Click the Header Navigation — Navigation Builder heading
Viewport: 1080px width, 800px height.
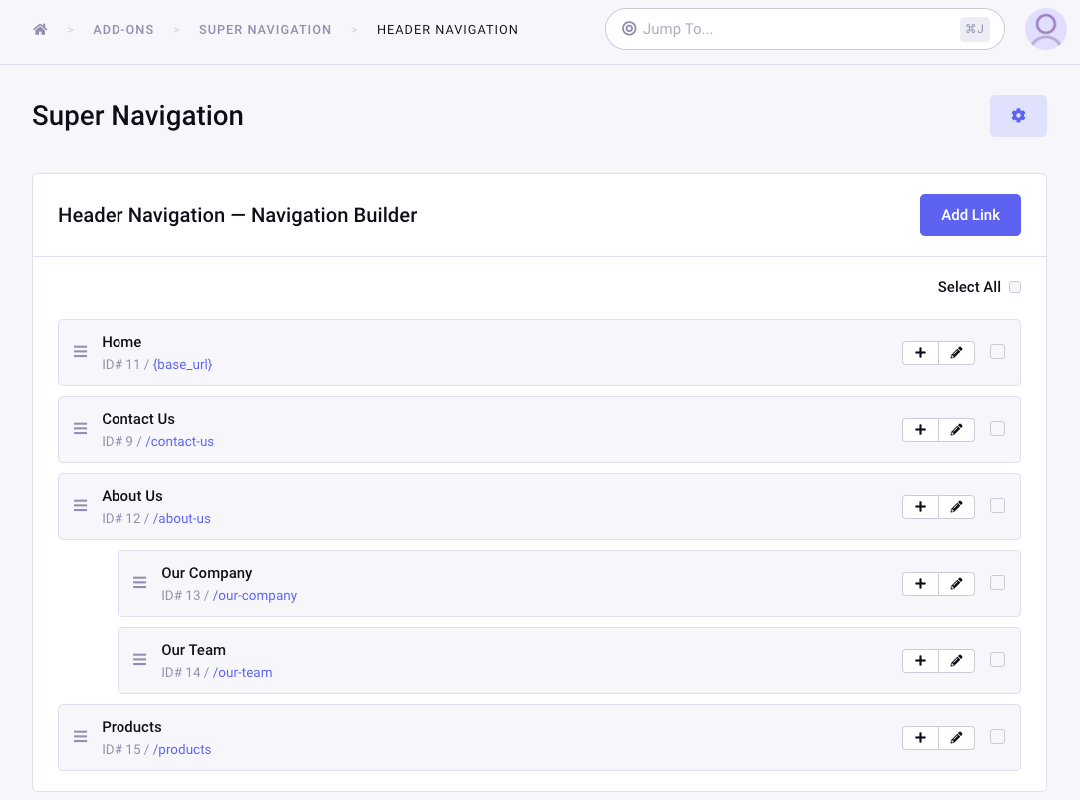[238, 215]
